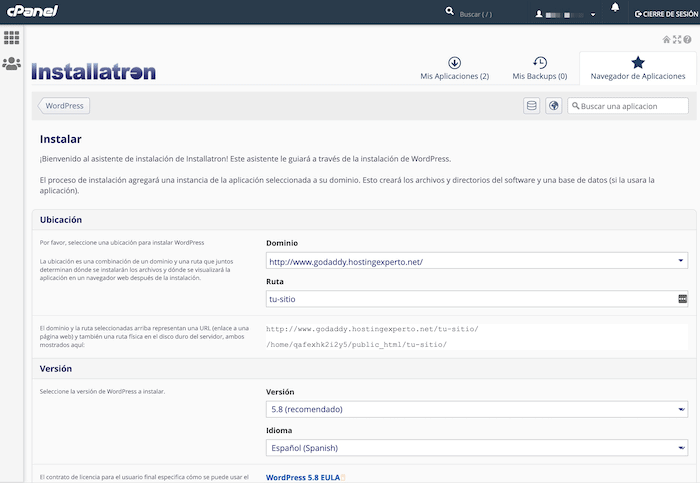
Task: Open the user account dropdown in header
Action: (565, 14)
